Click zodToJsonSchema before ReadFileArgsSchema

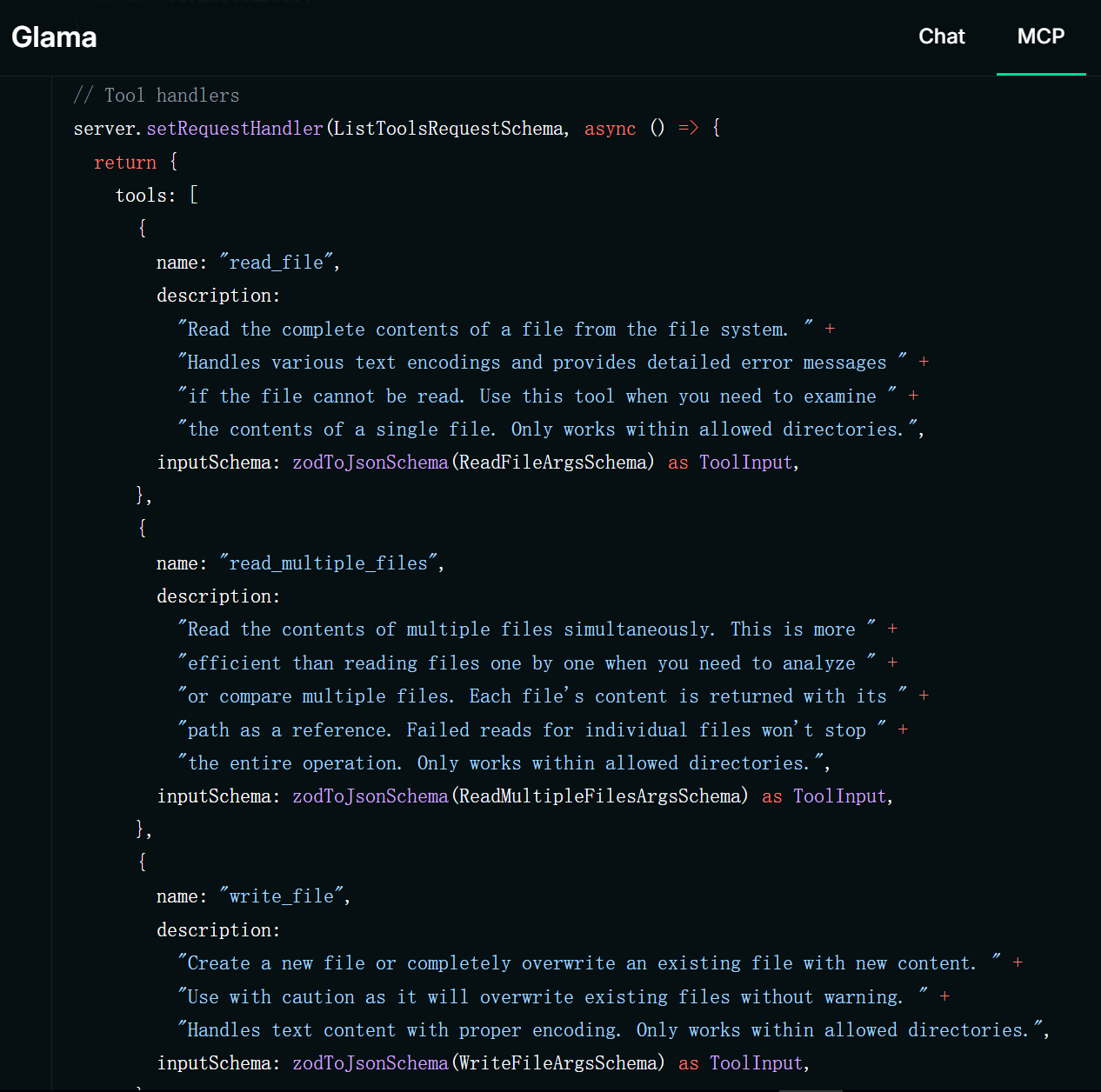point(370,463)
